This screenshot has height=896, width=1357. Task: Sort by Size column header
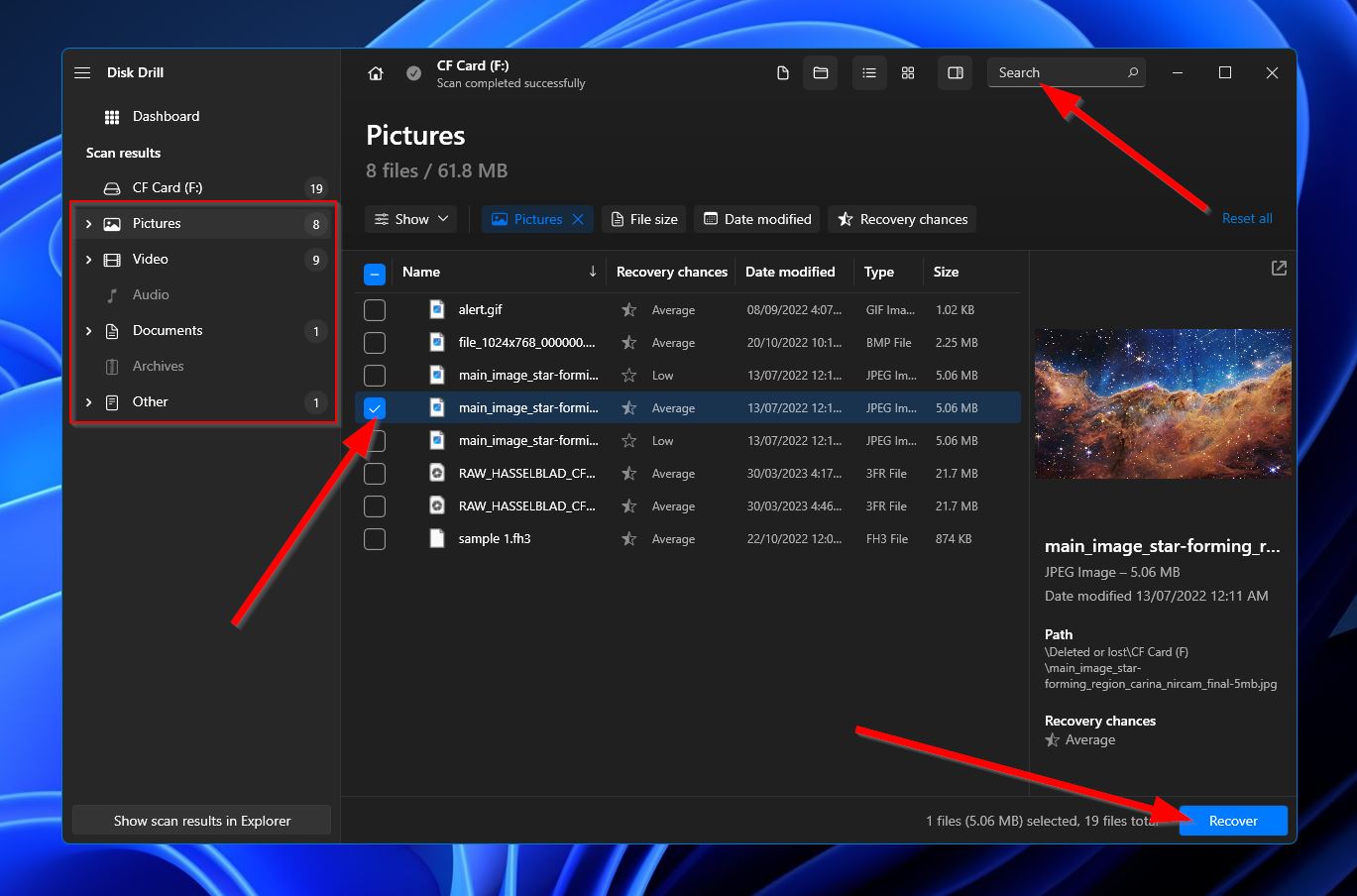pyautogui.click(x=946, y=272)
